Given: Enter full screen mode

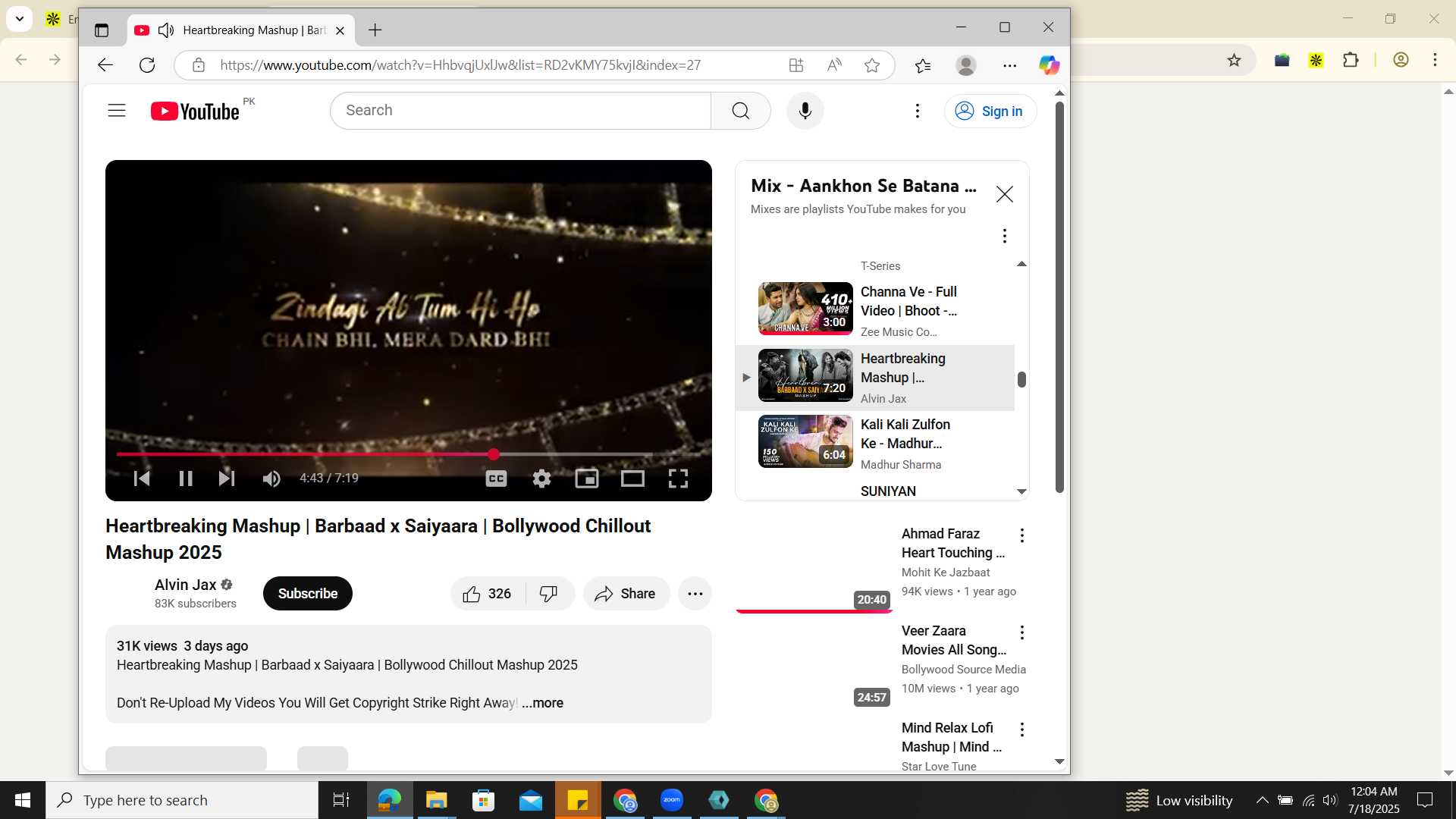Looking at the screenshot, I should [x=678, y=479].
